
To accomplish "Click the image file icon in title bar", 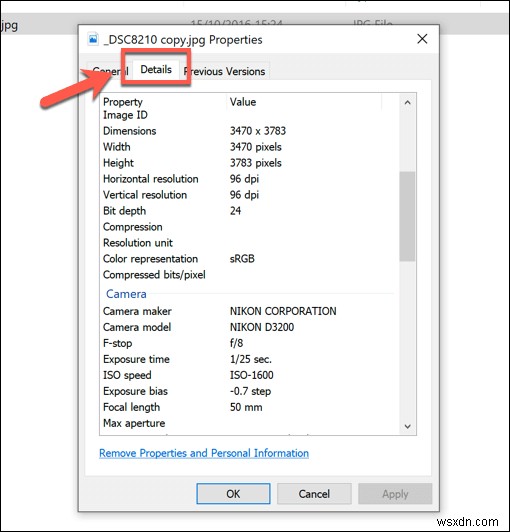I will click(93, 39).
